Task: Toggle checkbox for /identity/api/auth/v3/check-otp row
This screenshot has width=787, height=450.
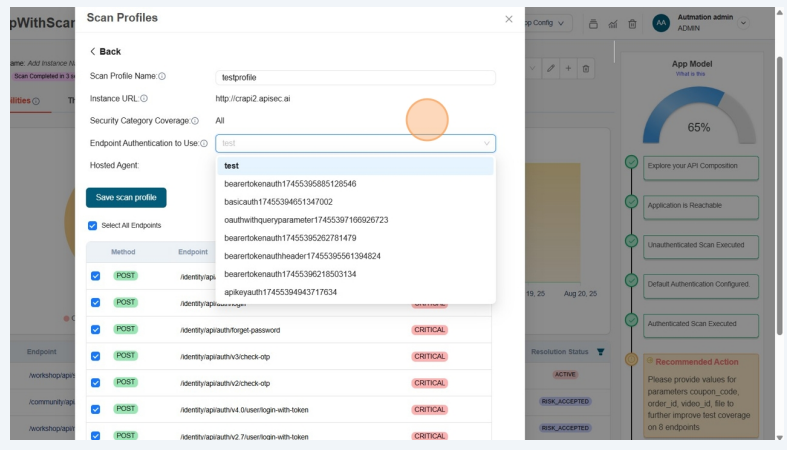Action: [x=96, y=356]
